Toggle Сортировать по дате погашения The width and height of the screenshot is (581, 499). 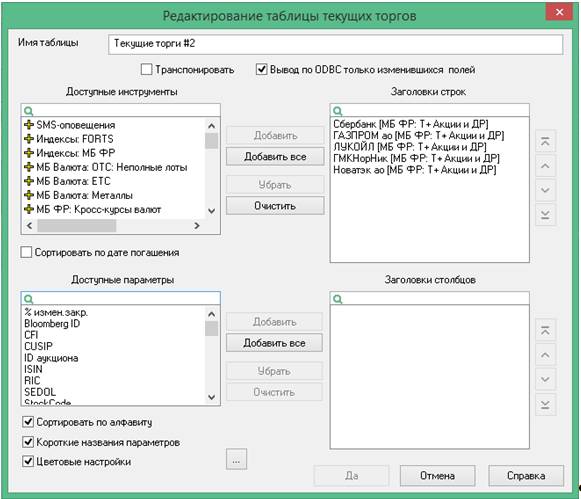(x=26, y=252)
